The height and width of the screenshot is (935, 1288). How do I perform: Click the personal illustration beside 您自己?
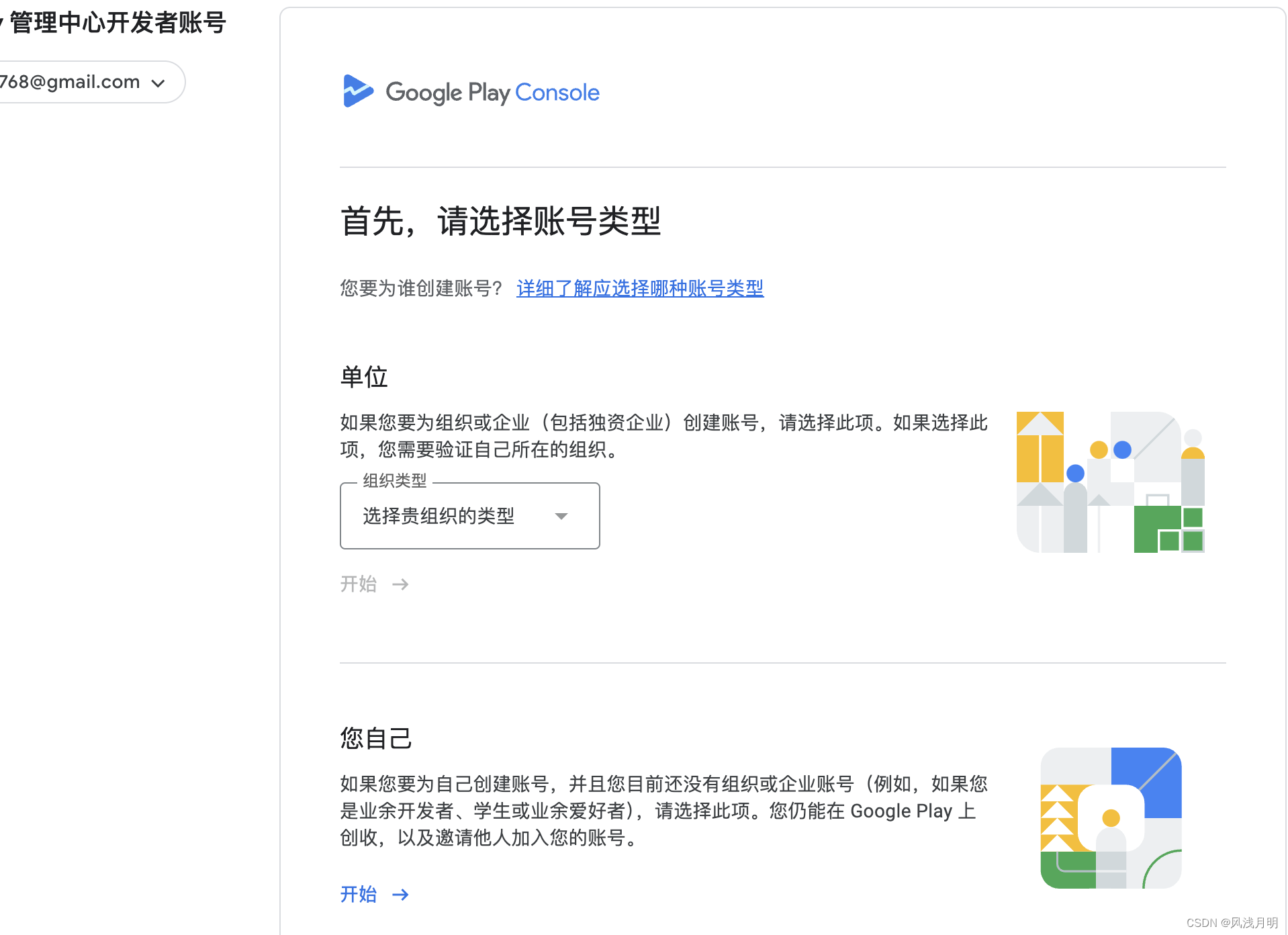[x=1111, y=818]
